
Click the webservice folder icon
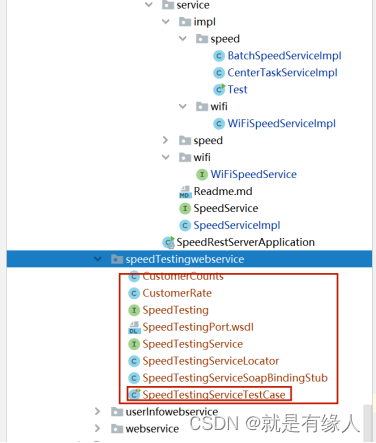click(117, 429)
